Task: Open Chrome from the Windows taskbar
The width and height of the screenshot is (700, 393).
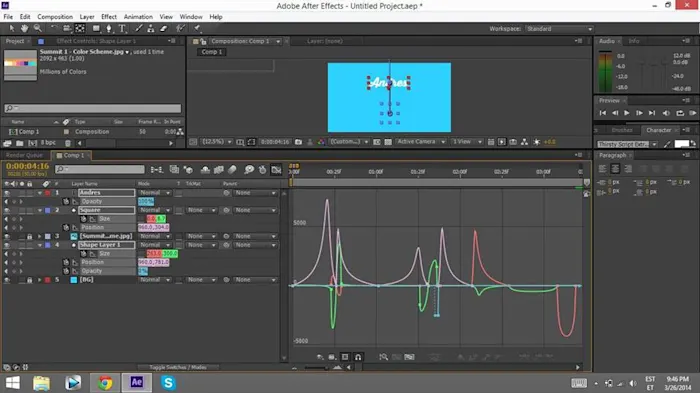Action: pyautogui.click(x=105, y=383)
